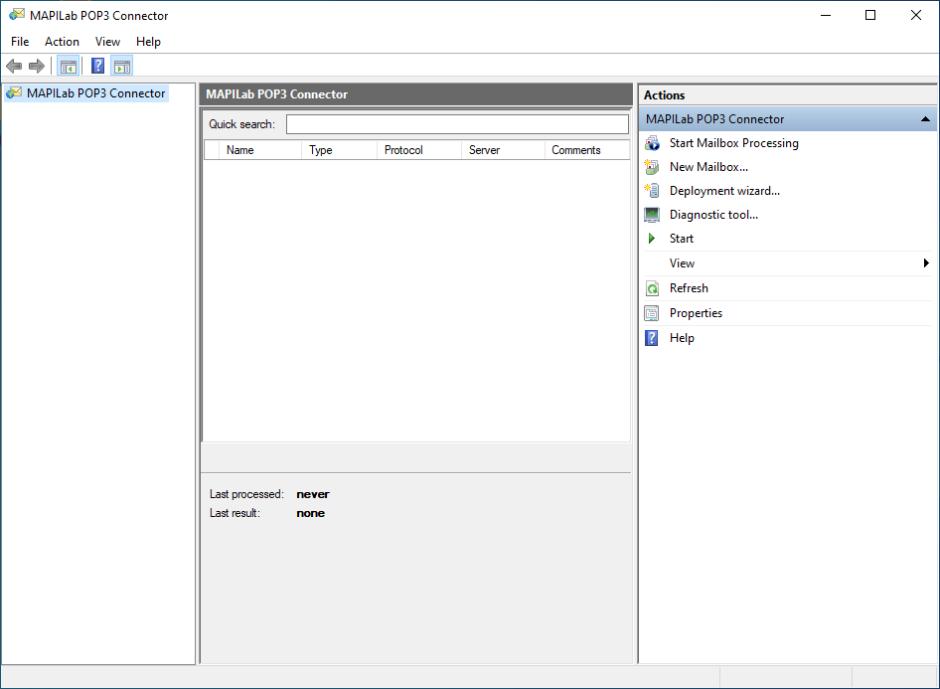
Task: Click the Deployment wizard icon
Action: (652, 191)
